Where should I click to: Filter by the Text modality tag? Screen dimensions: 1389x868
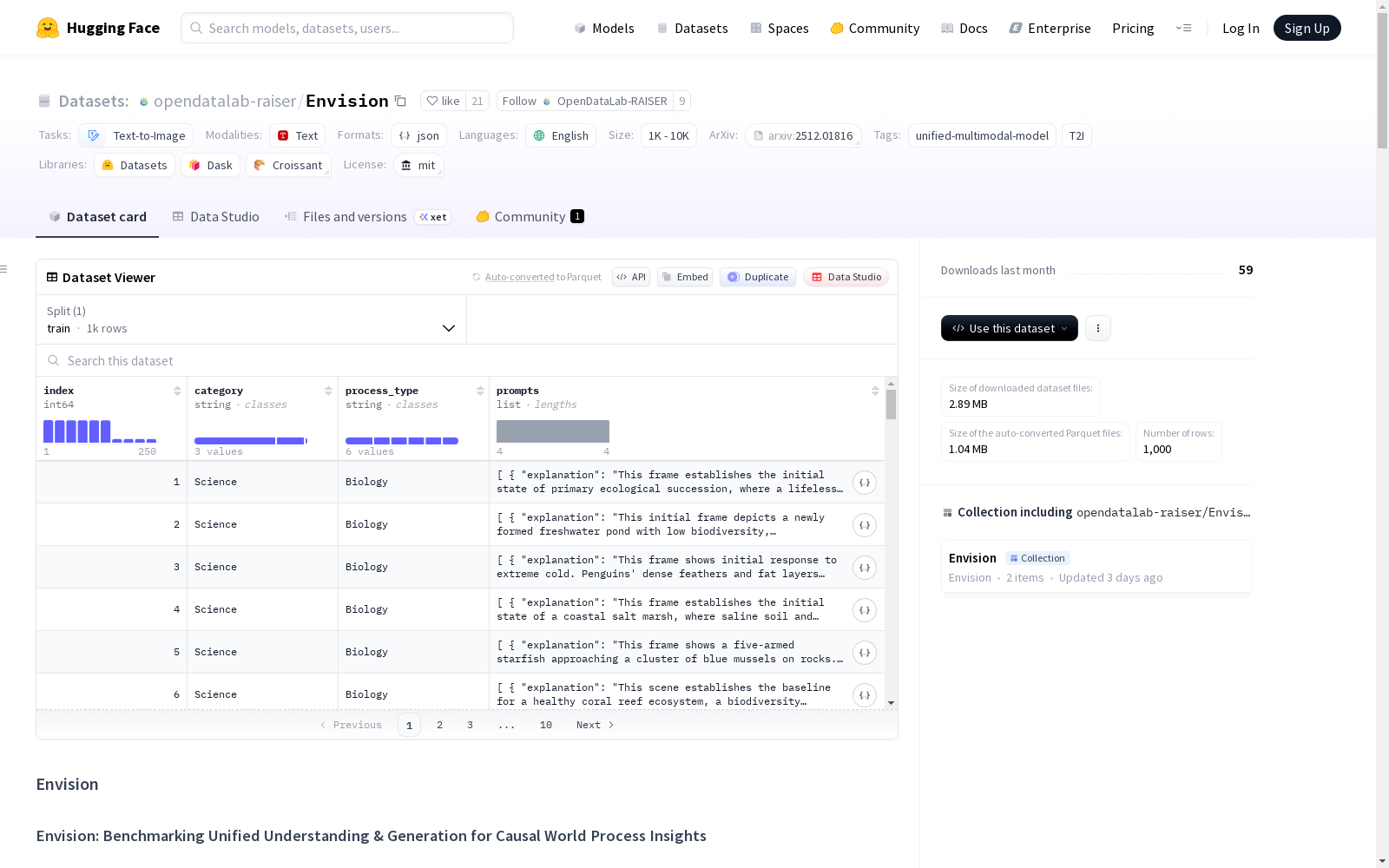click(x=298, y=135)
